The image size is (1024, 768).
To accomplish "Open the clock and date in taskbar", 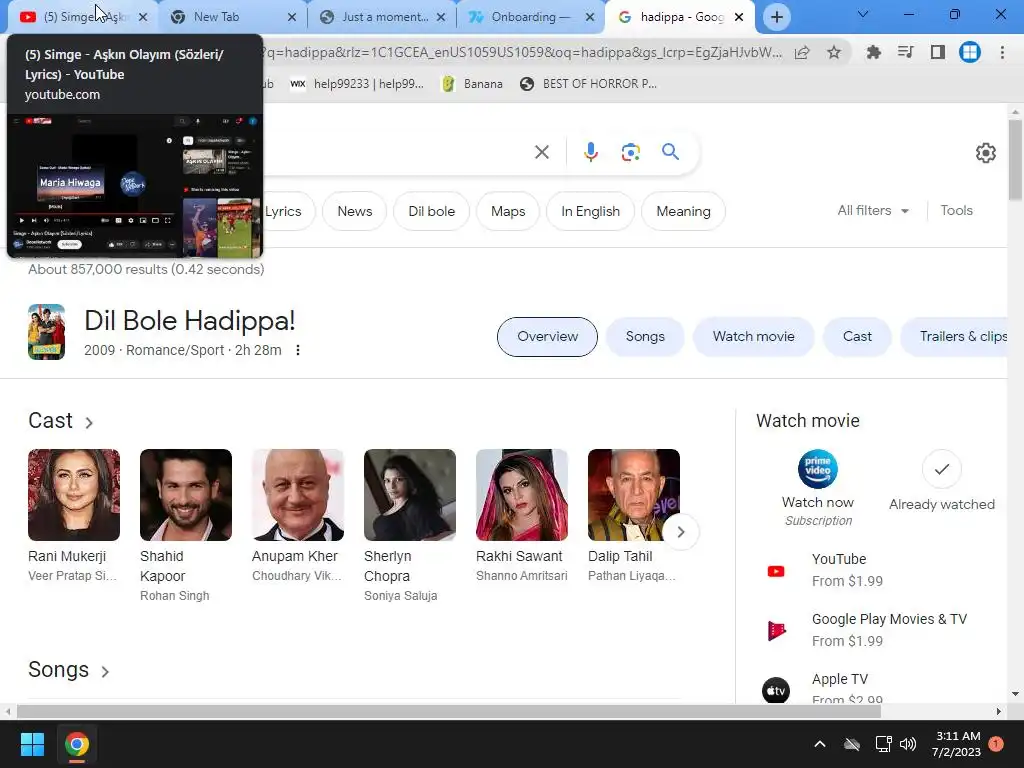I will coord(956,744).
